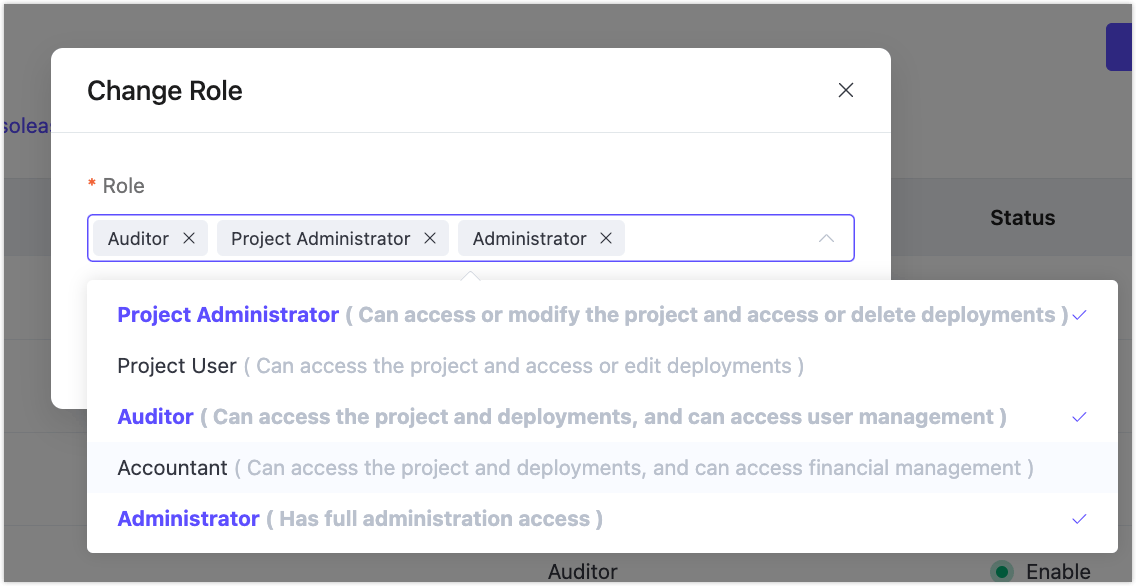1136x586 pixels.
Task: Click the checkmark next to Administrator option
Action: [1079, 519]
